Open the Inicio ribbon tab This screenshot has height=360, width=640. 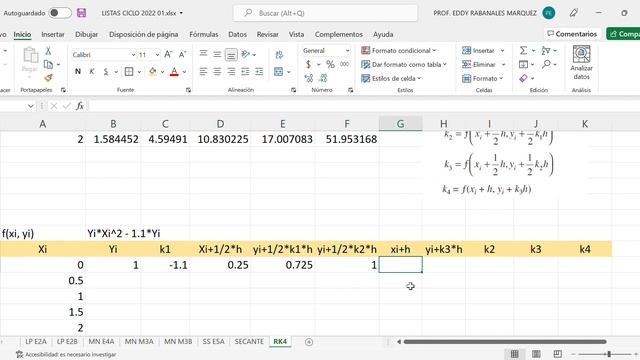pos(22,35)
